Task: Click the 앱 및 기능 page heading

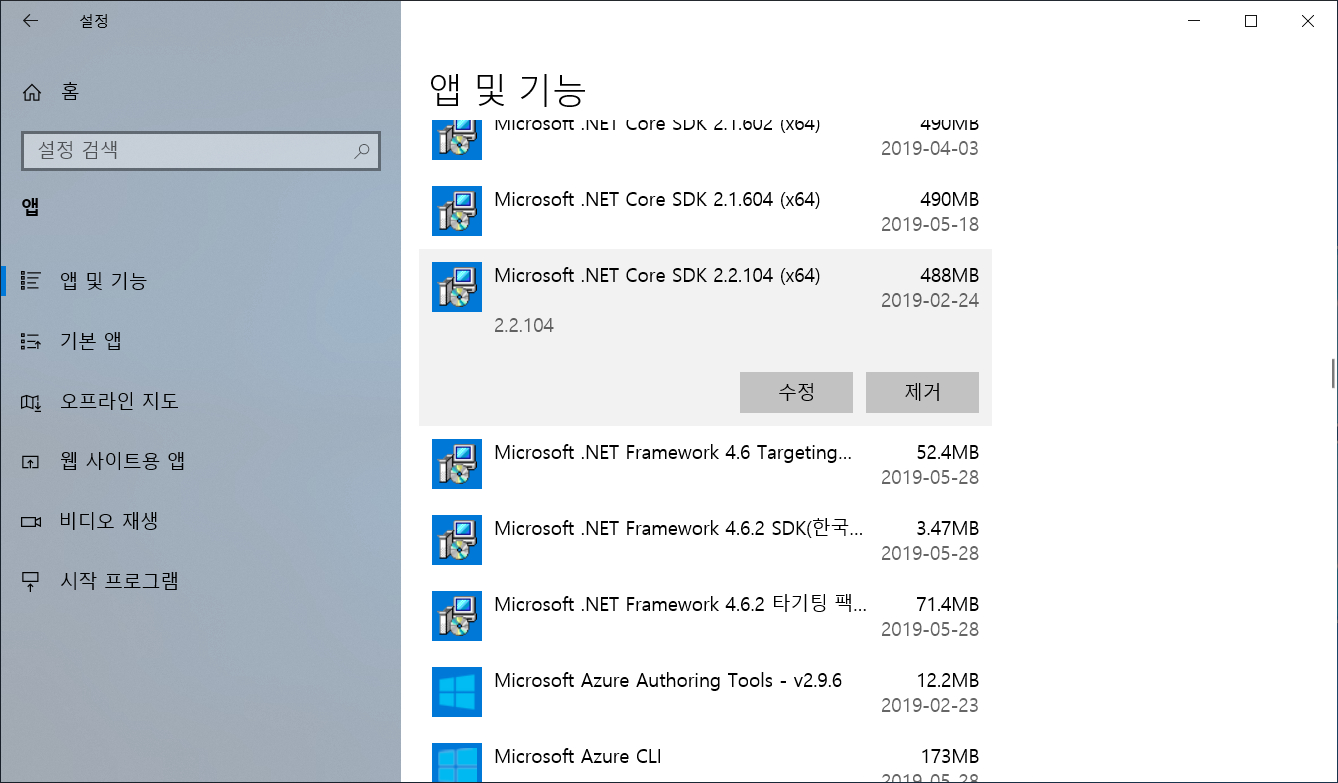Action: [x=507, y=89]
